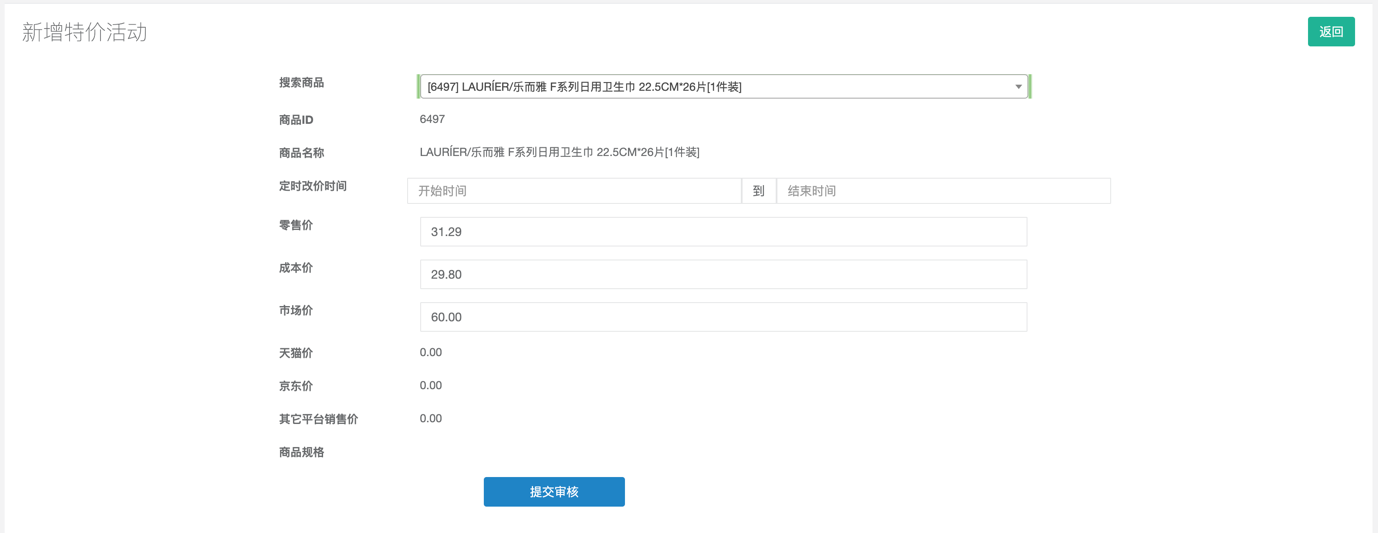Click the 返回 button
The height and width of the screenshot is (533, 1378).
point(1331,32)
